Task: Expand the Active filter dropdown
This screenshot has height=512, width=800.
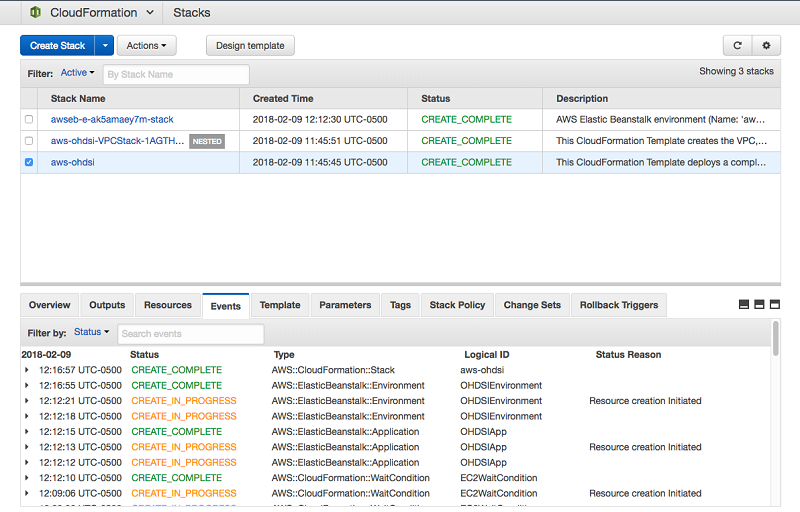Action: tap(77, 73)
